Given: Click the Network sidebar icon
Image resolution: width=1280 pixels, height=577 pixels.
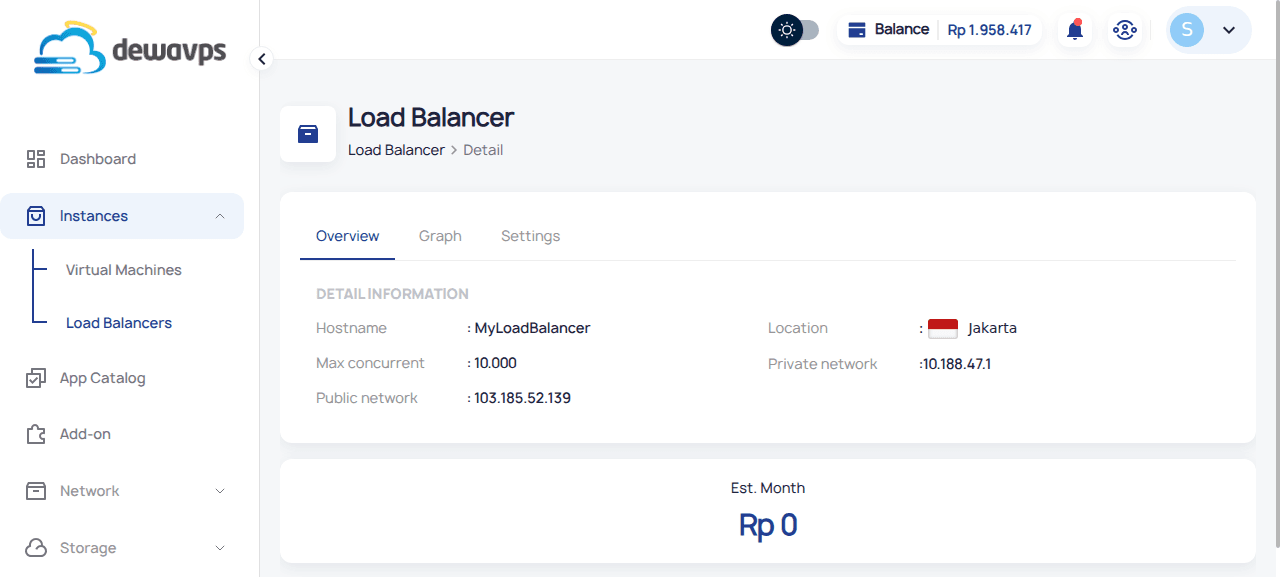Looking at the screenshot, I should pos(36,490).
